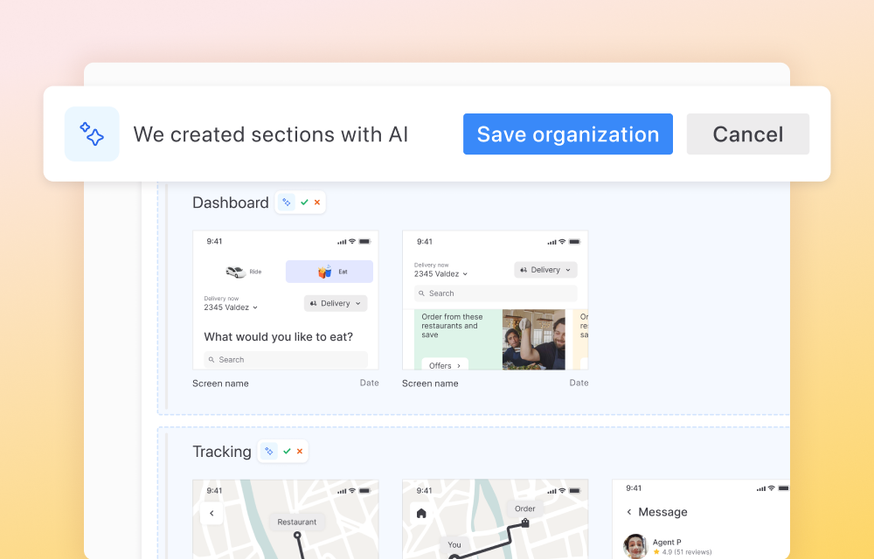Click the Tracking section title
The image size is (874, 559).
pos(222,451)
